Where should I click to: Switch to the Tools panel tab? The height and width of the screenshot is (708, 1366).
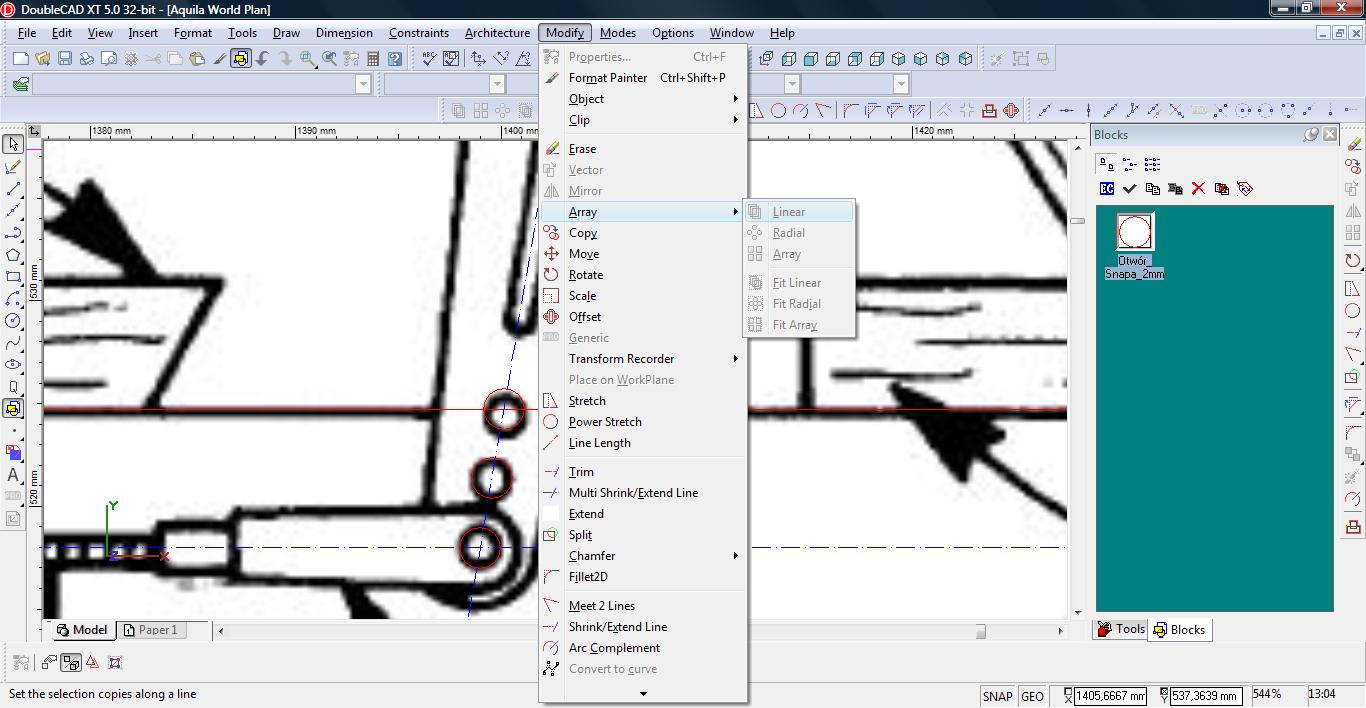(x=1121, y=629)
